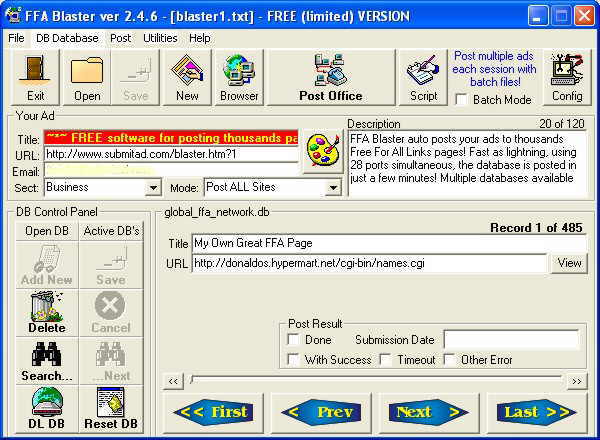The height and width of the screenshot is (440, 600).
Task: Open the Post menu
Action: pyautogui.click(x=120, y=38)
